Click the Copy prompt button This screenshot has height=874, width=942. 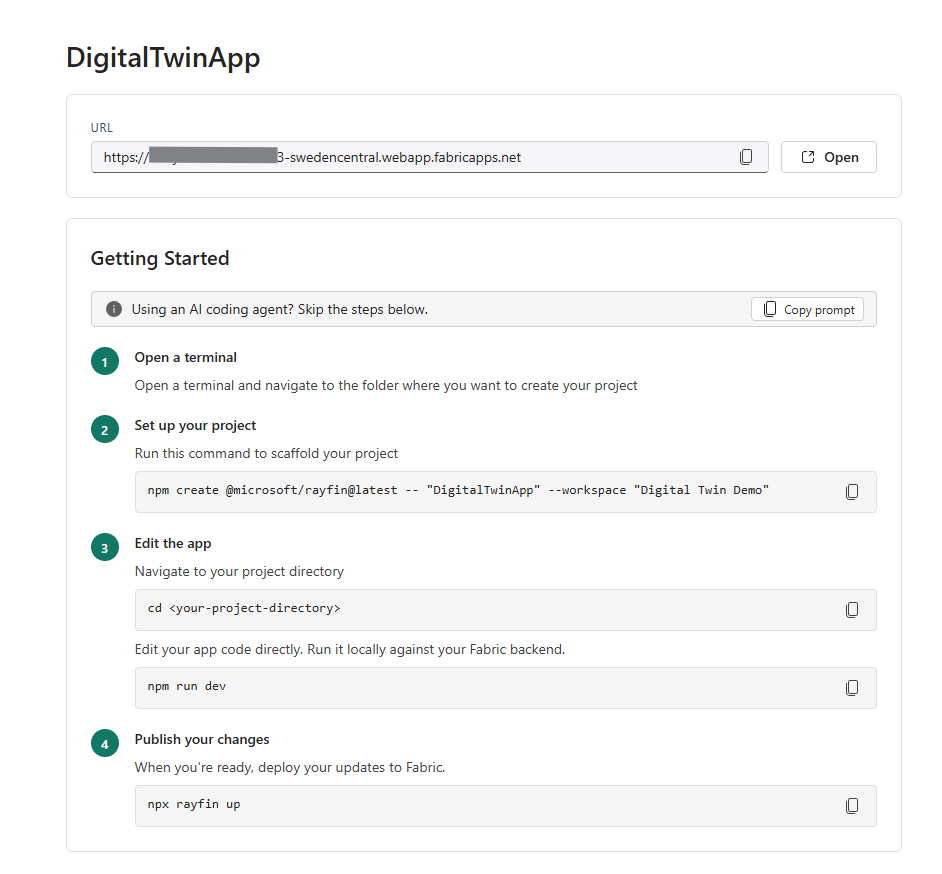(807, 309)
